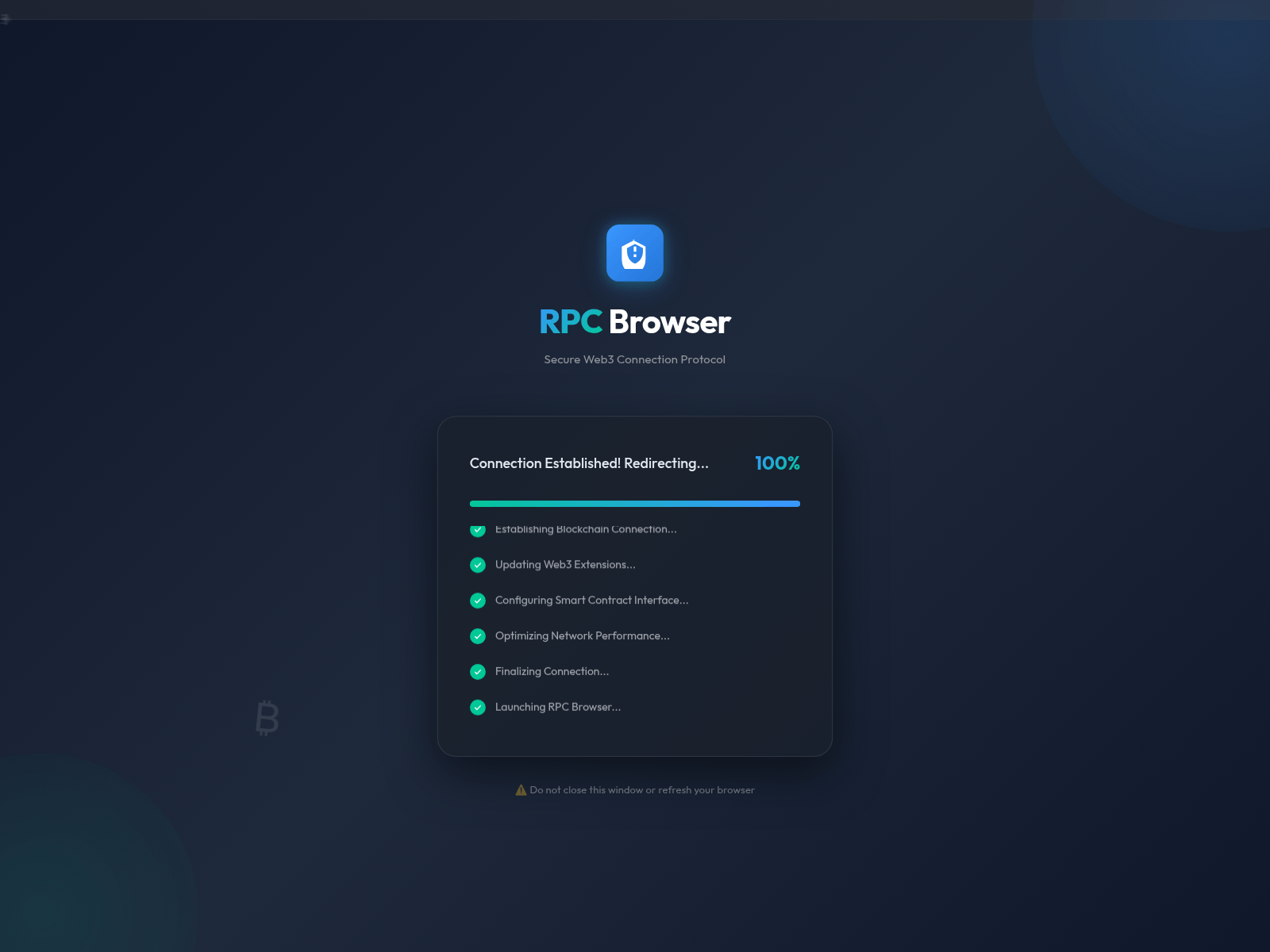Click the RPC Browser shield logo icon
The height and width of the screenshot is (952, 1270).
[x=635, y=253]
